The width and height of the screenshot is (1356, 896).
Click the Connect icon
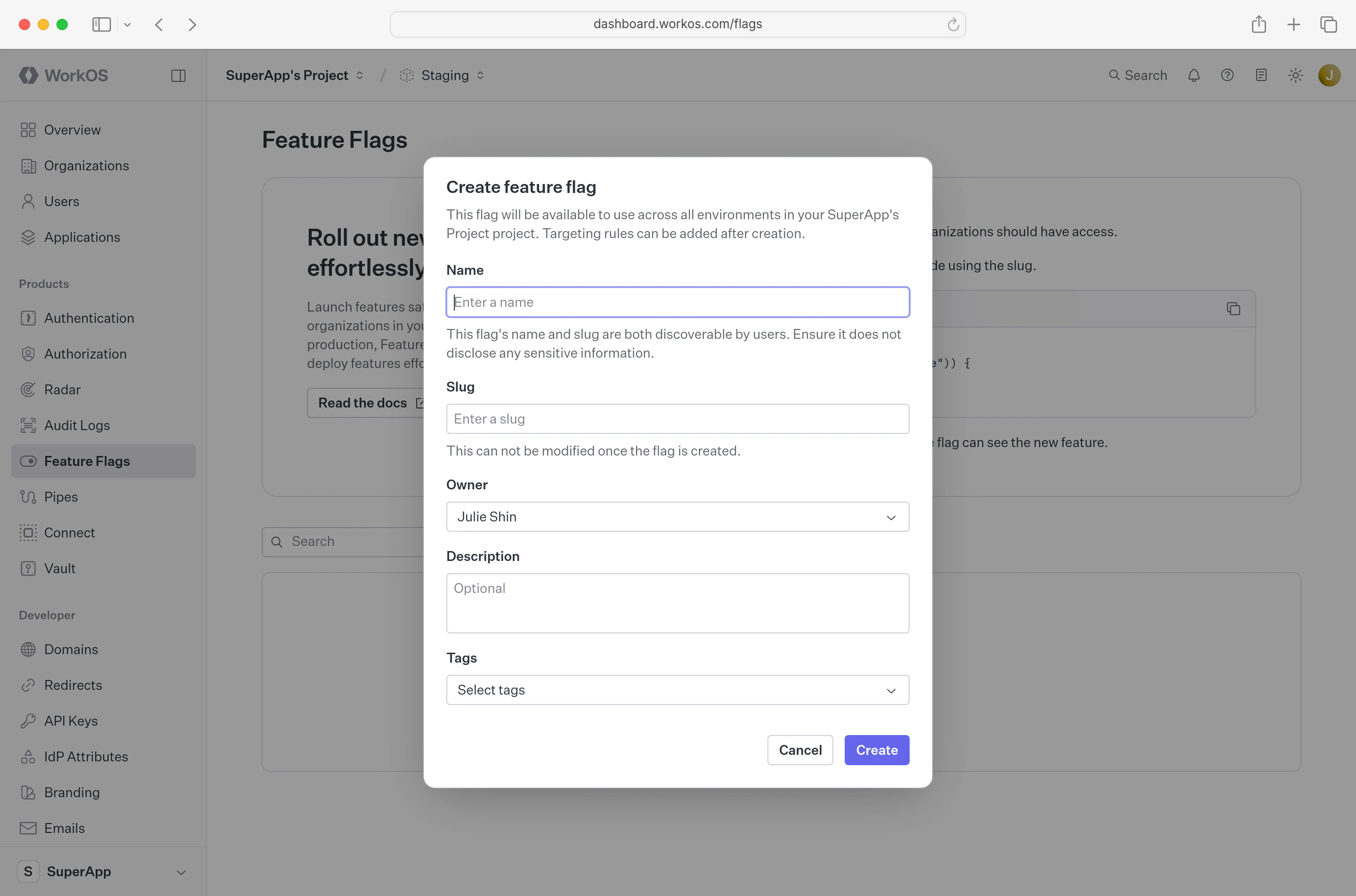click(28, 533)
